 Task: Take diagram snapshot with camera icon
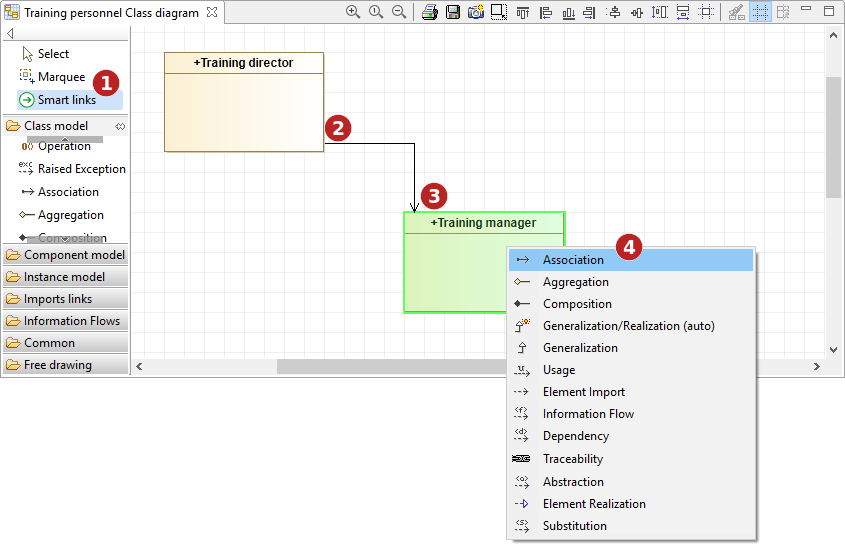476,12
